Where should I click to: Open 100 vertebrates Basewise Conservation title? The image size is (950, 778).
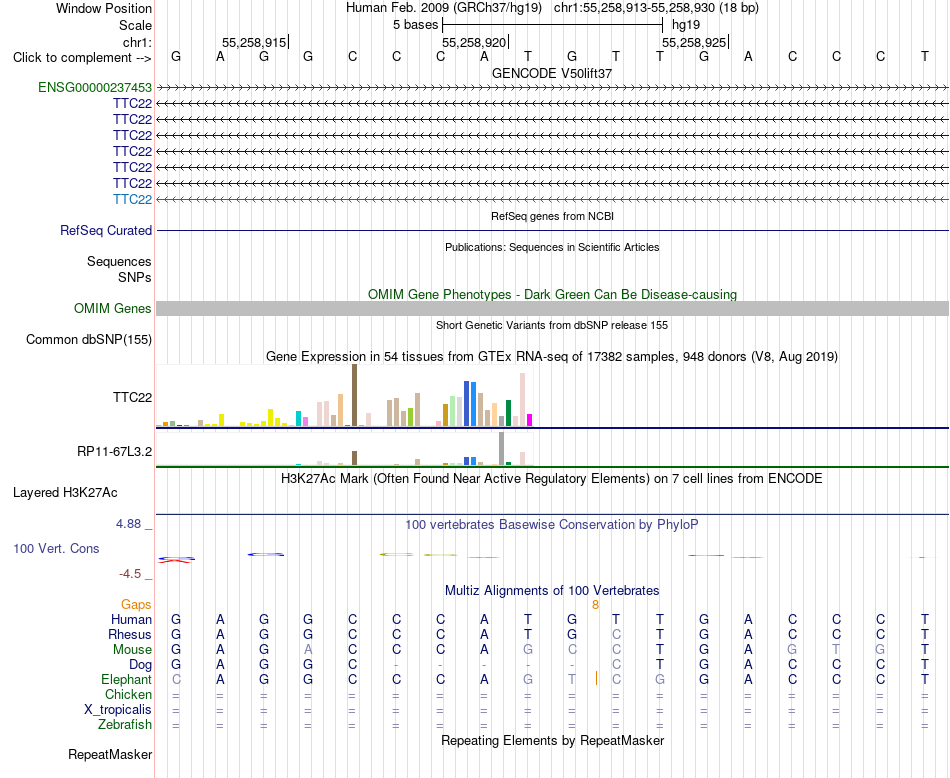tap(552, 525)
